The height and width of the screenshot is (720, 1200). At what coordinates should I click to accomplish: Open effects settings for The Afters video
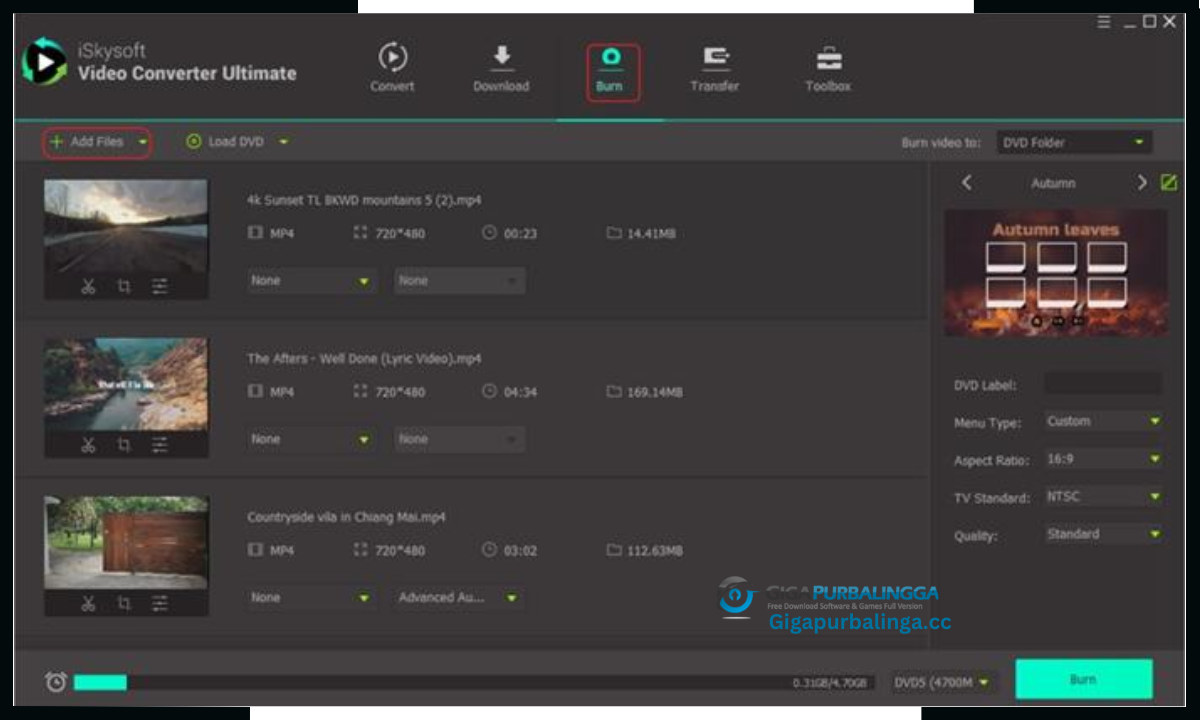[160, 445]
